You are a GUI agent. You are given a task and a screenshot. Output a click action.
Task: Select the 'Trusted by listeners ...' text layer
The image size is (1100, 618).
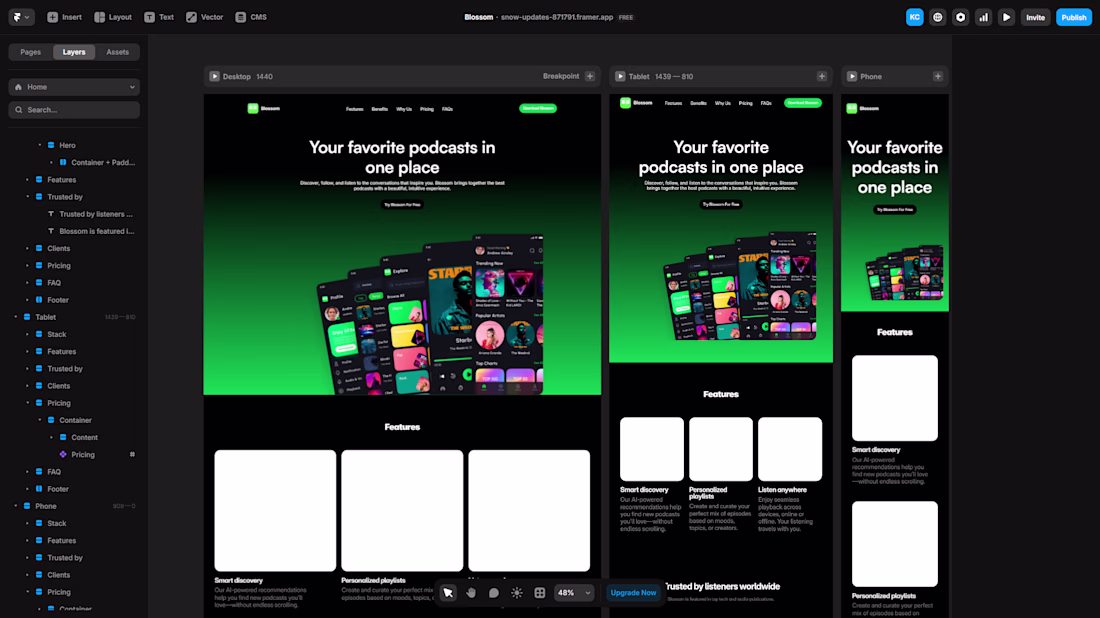pos(95,214)
